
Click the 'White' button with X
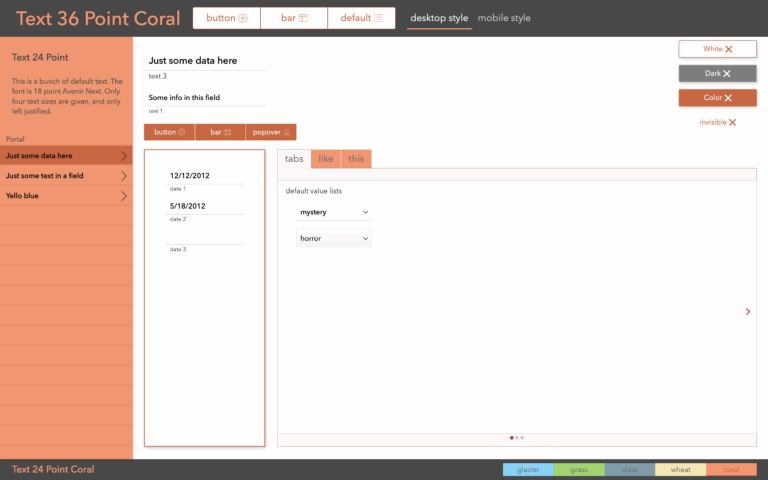click(x=718, y=49)
